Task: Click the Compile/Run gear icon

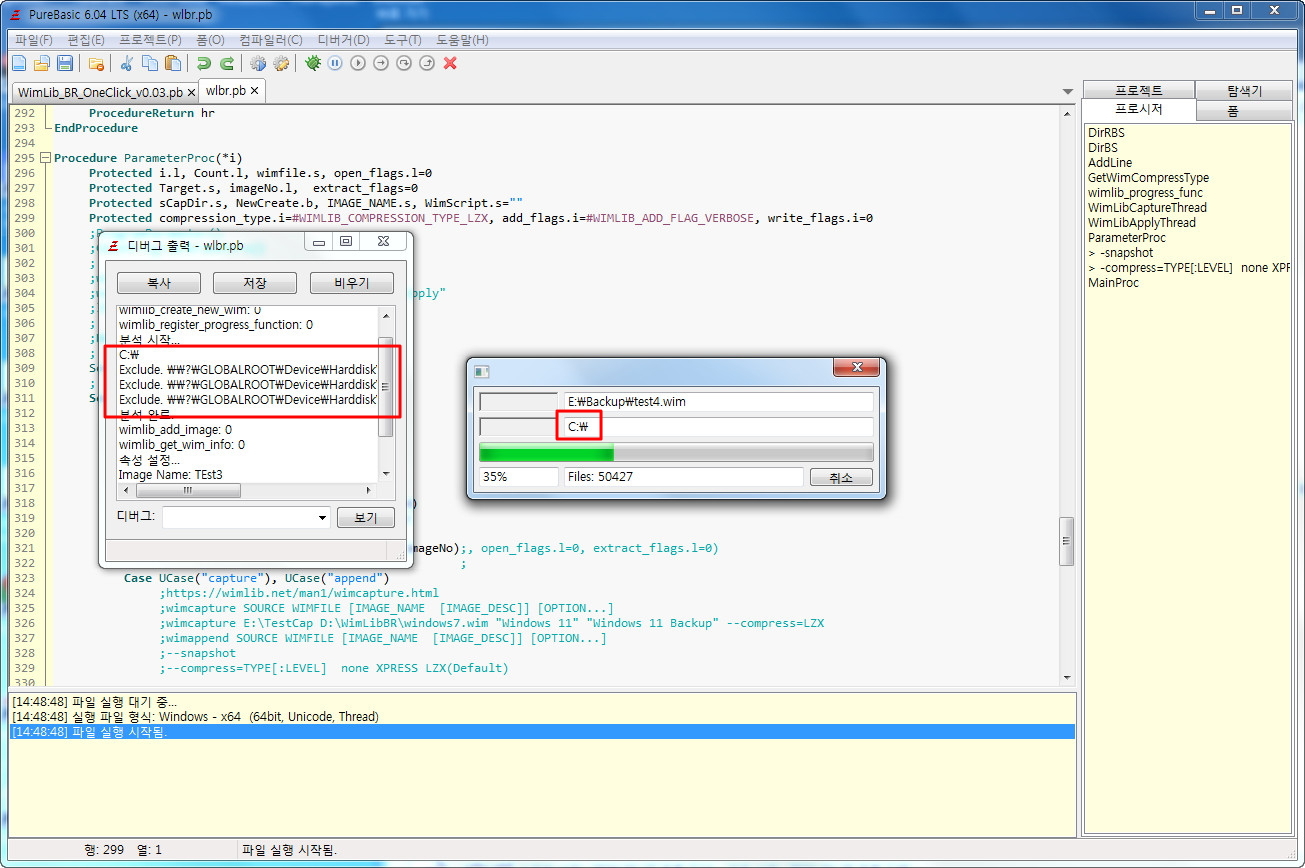Action: 258,63
